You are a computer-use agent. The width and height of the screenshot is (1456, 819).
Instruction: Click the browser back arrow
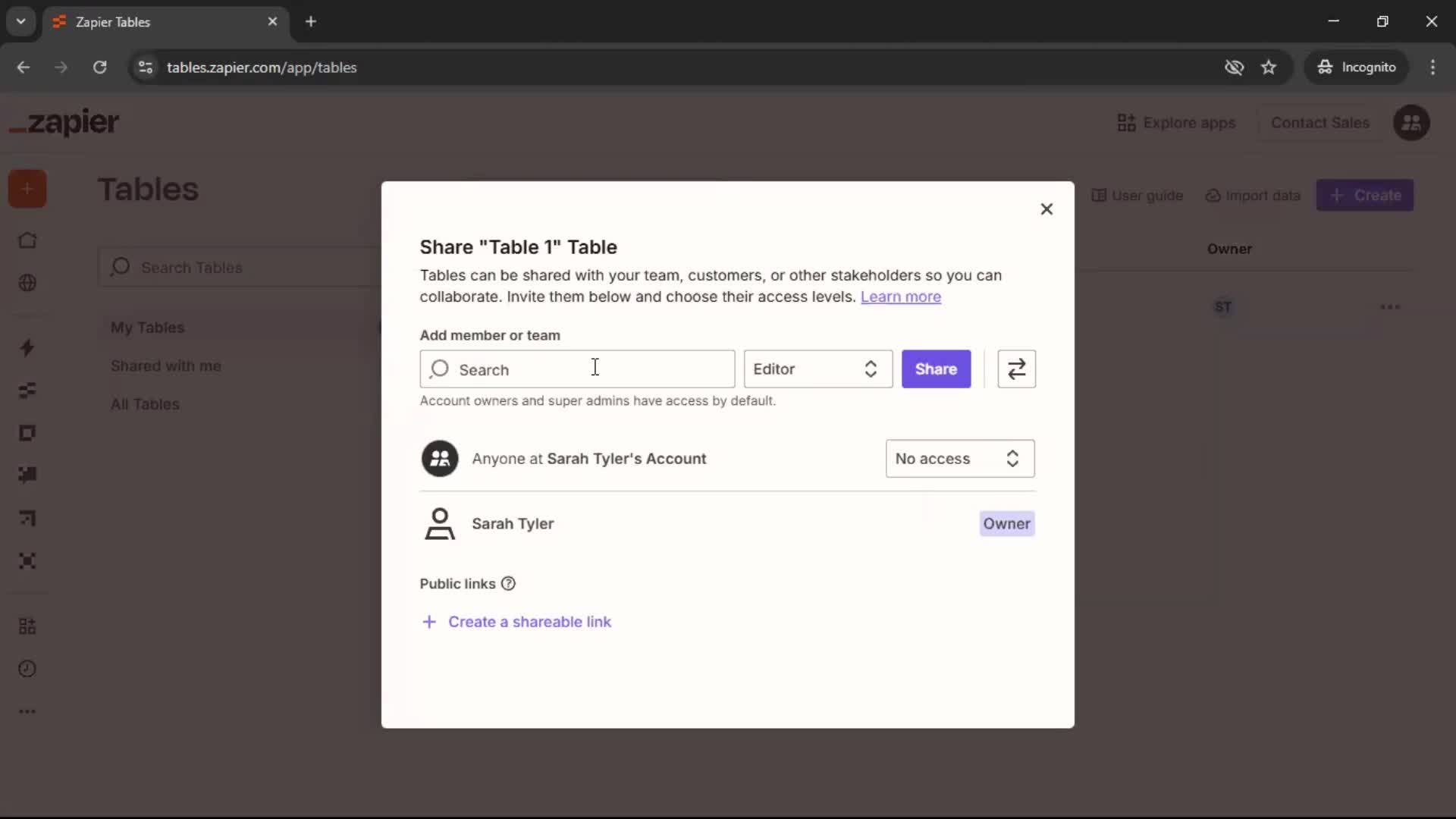24,67
